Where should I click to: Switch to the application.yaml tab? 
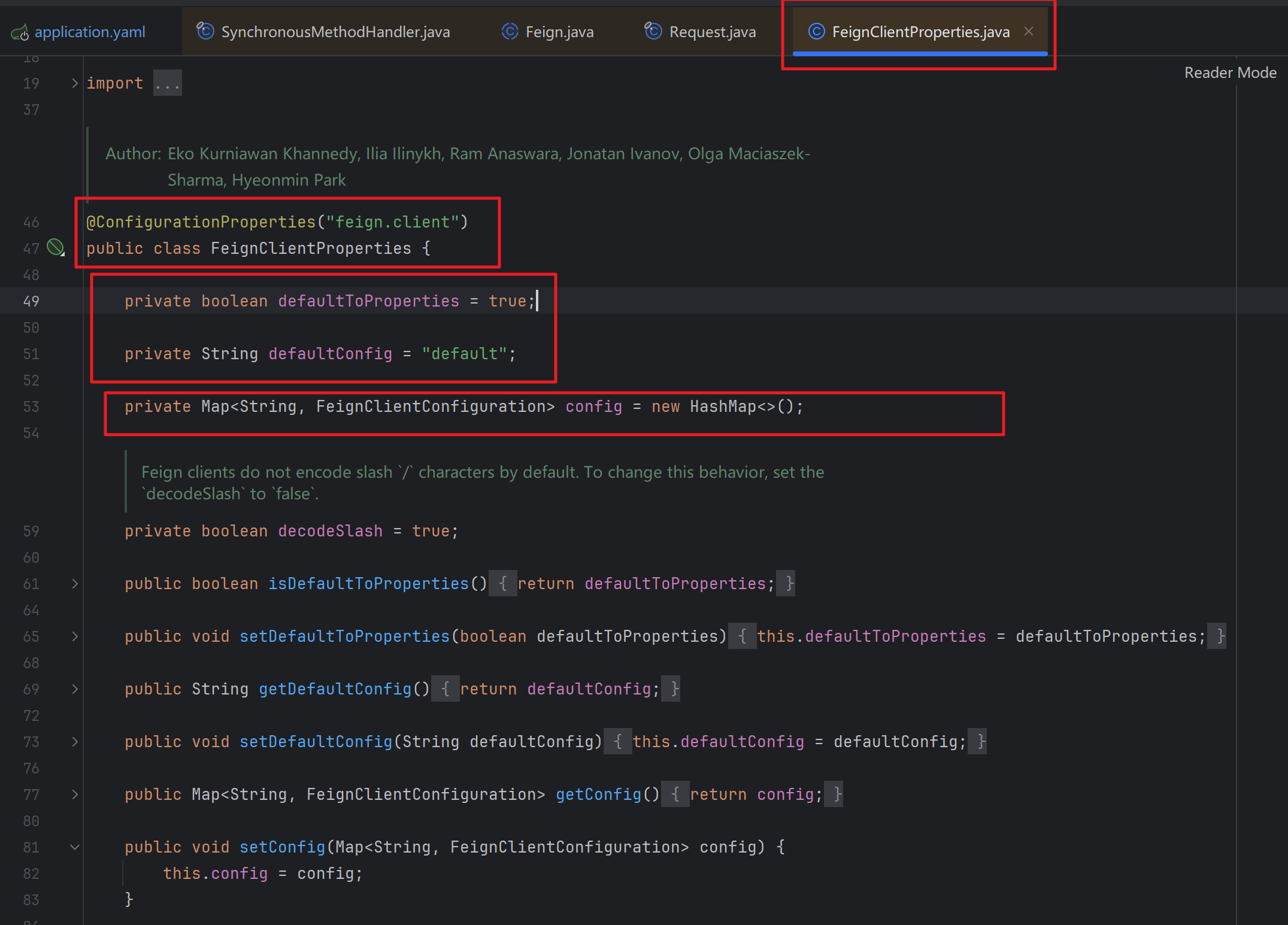coord(90,32)
